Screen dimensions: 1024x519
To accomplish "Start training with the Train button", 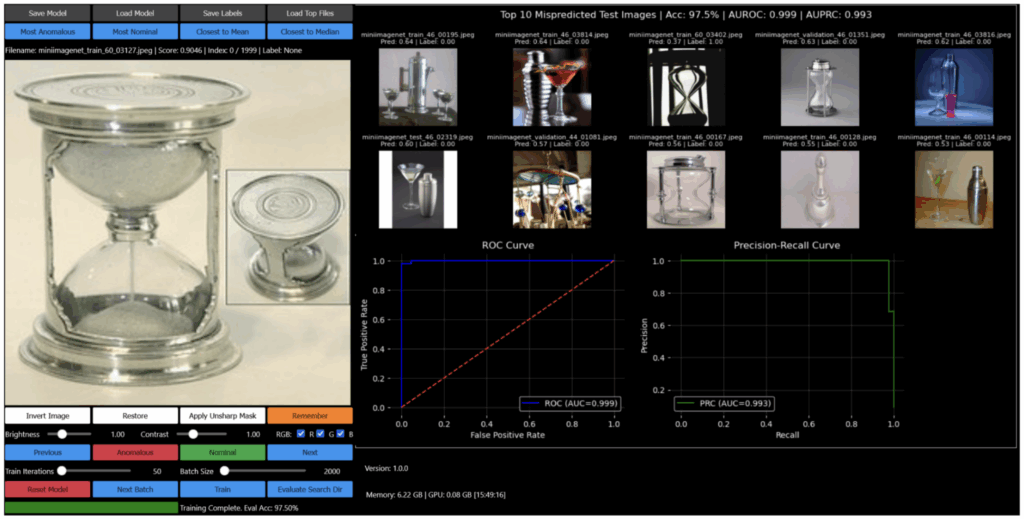I will click(222, 489).
